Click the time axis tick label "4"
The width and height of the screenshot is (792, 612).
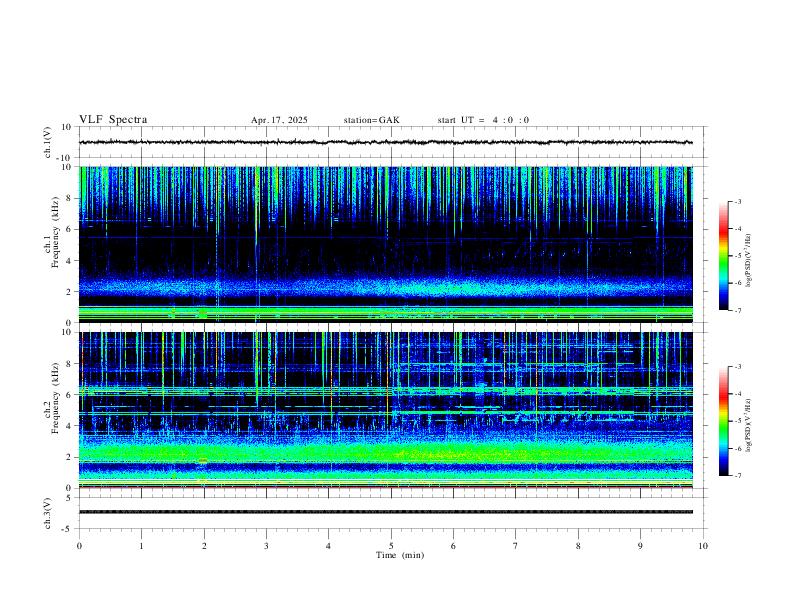pyautogui.click(x=329, y=546)
